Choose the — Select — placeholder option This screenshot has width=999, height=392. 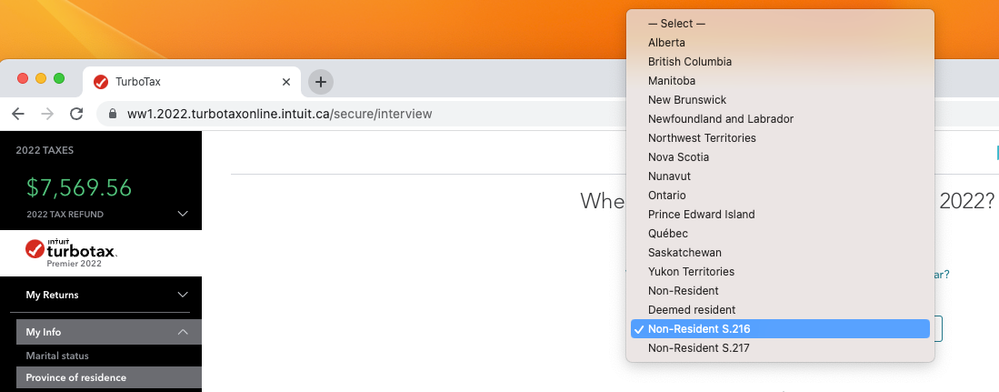(x=780, y=24)
